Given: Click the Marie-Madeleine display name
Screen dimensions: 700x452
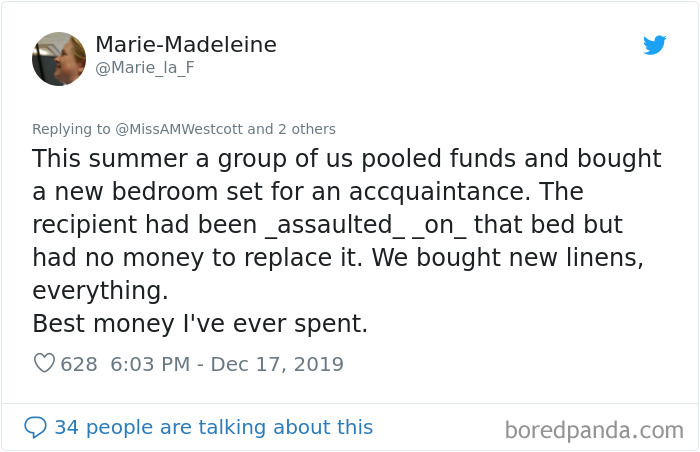Looking at the screenshot, I should (x=186, y=45).
